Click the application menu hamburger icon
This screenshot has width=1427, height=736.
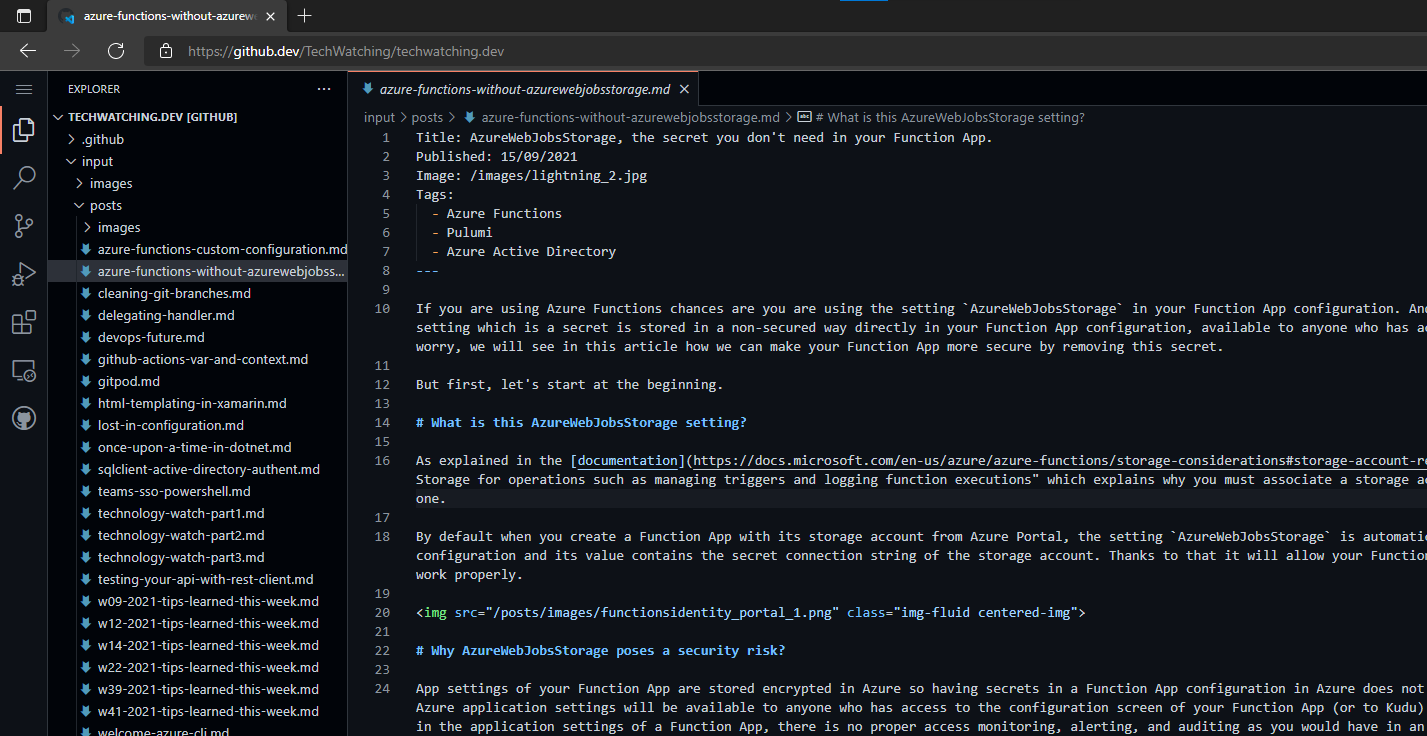tap(24, 89)
